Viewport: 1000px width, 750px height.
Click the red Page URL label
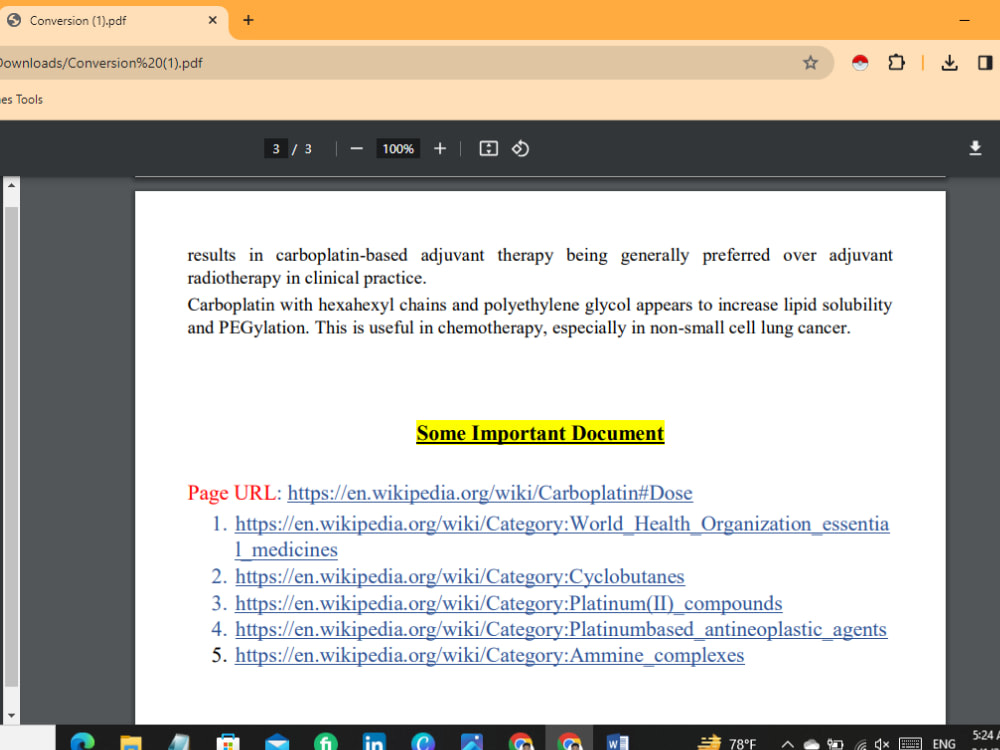233,493
